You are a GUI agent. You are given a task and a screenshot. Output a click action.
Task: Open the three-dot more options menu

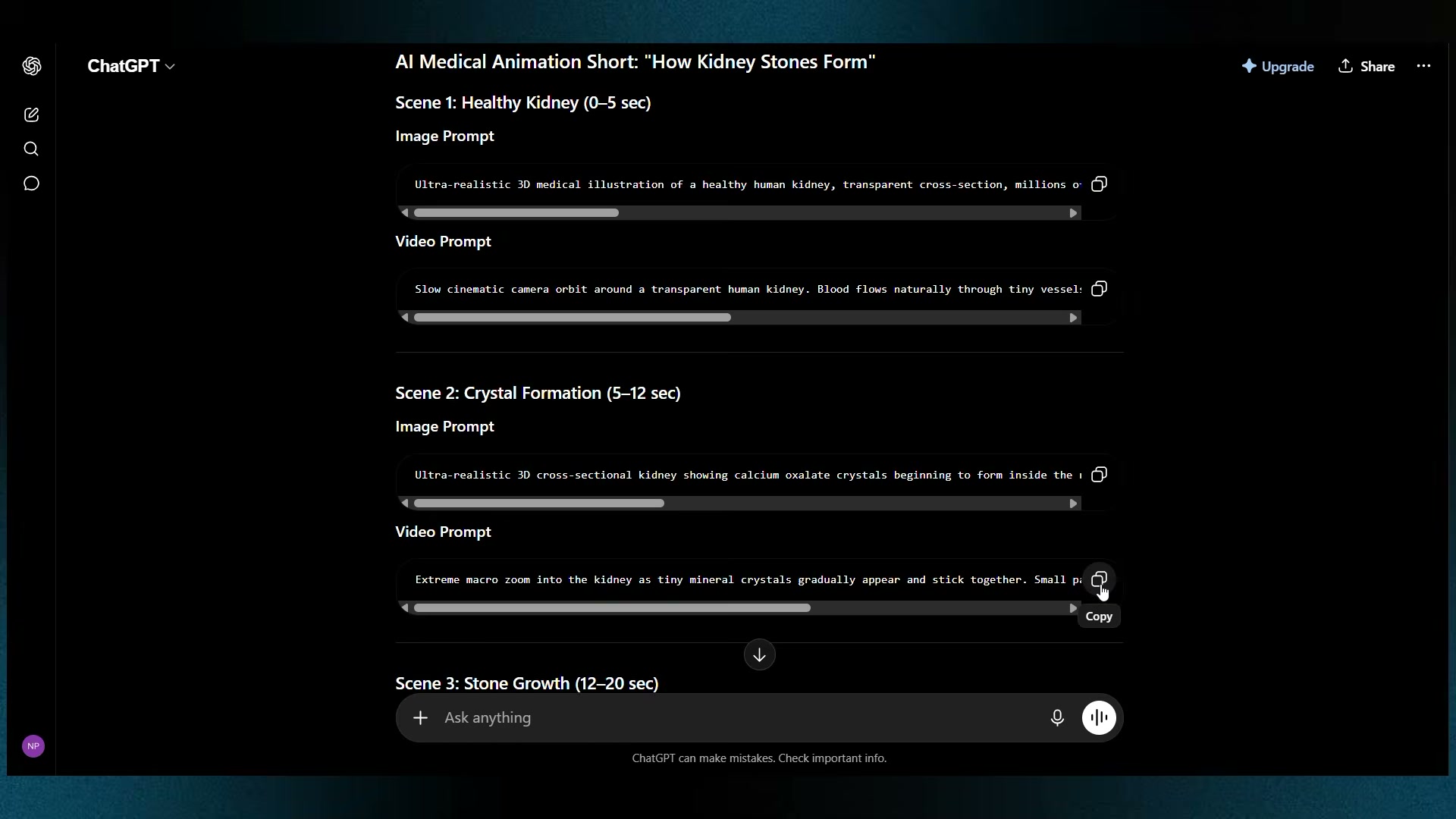1423,66
